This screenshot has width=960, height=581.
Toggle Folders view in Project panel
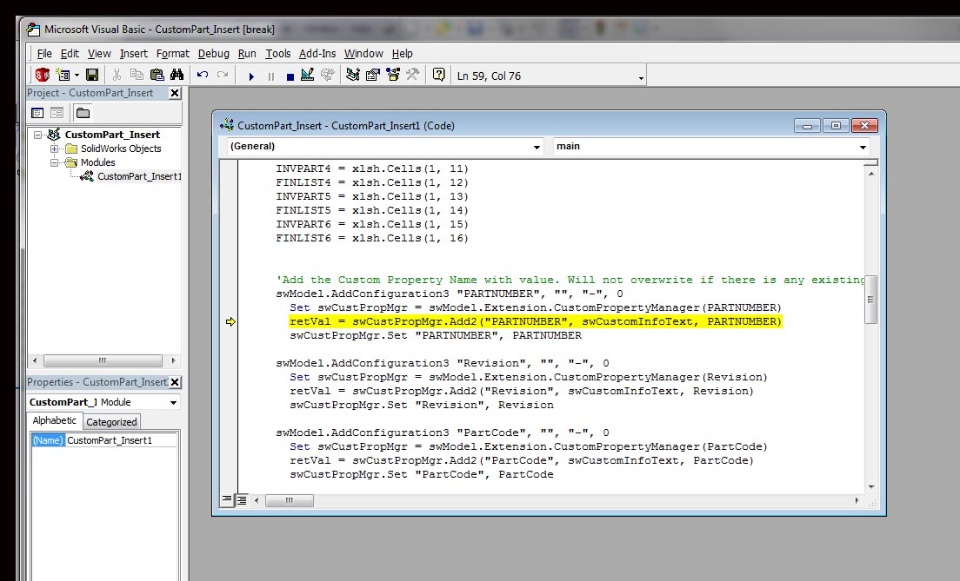(83, 113)
